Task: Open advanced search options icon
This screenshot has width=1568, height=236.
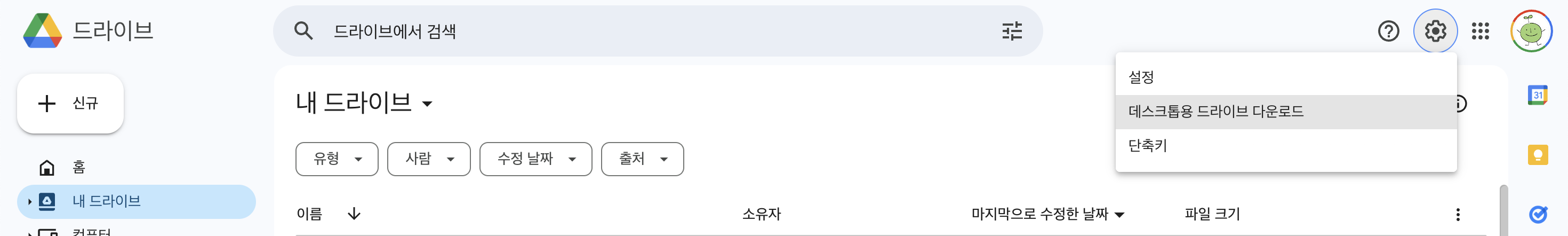Action: coord(1012,31)
